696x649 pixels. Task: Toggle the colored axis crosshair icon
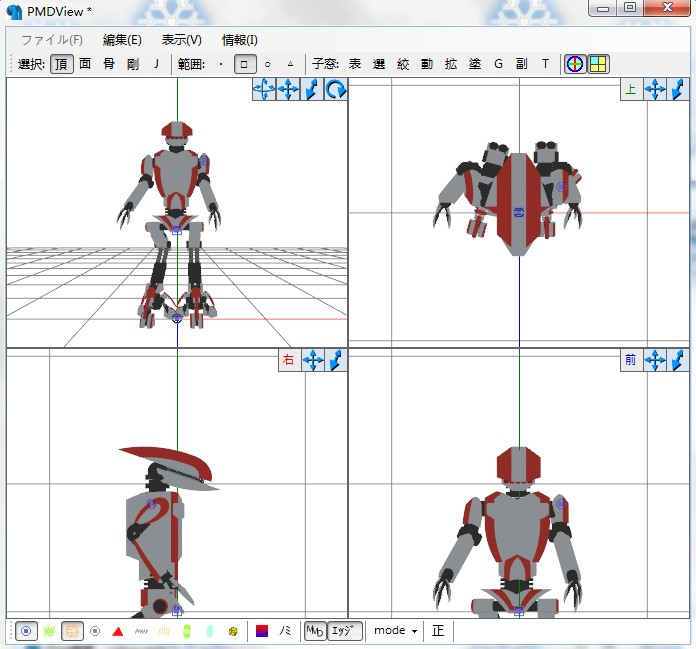(575, 64)
